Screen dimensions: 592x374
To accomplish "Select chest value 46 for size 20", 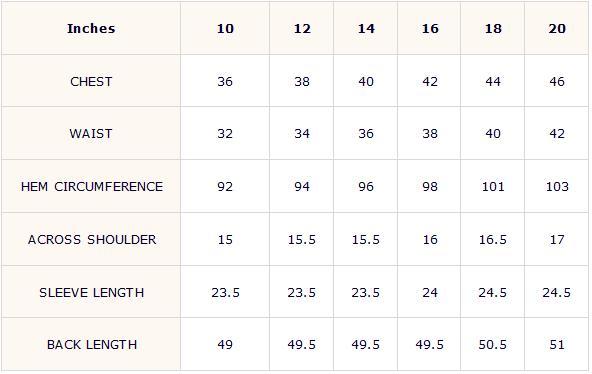I will (557, 82).
